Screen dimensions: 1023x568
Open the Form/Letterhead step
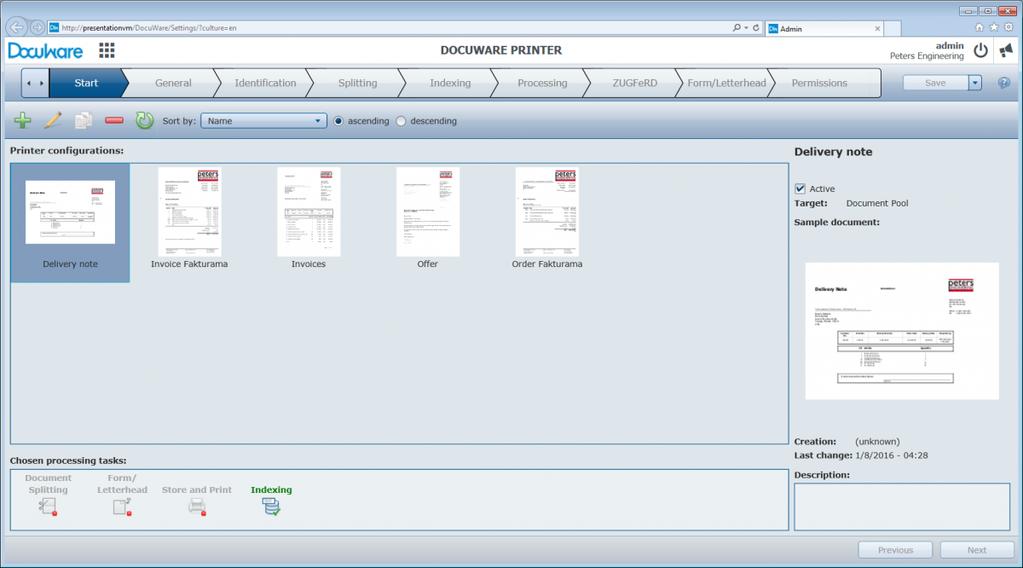(726, 83)
